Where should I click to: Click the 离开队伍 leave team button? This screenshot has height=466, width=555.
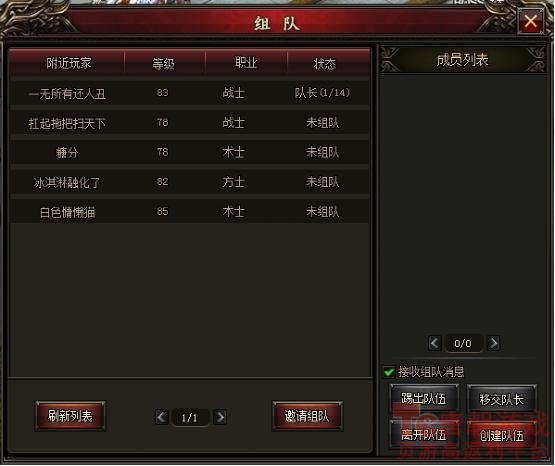(424, 435)
